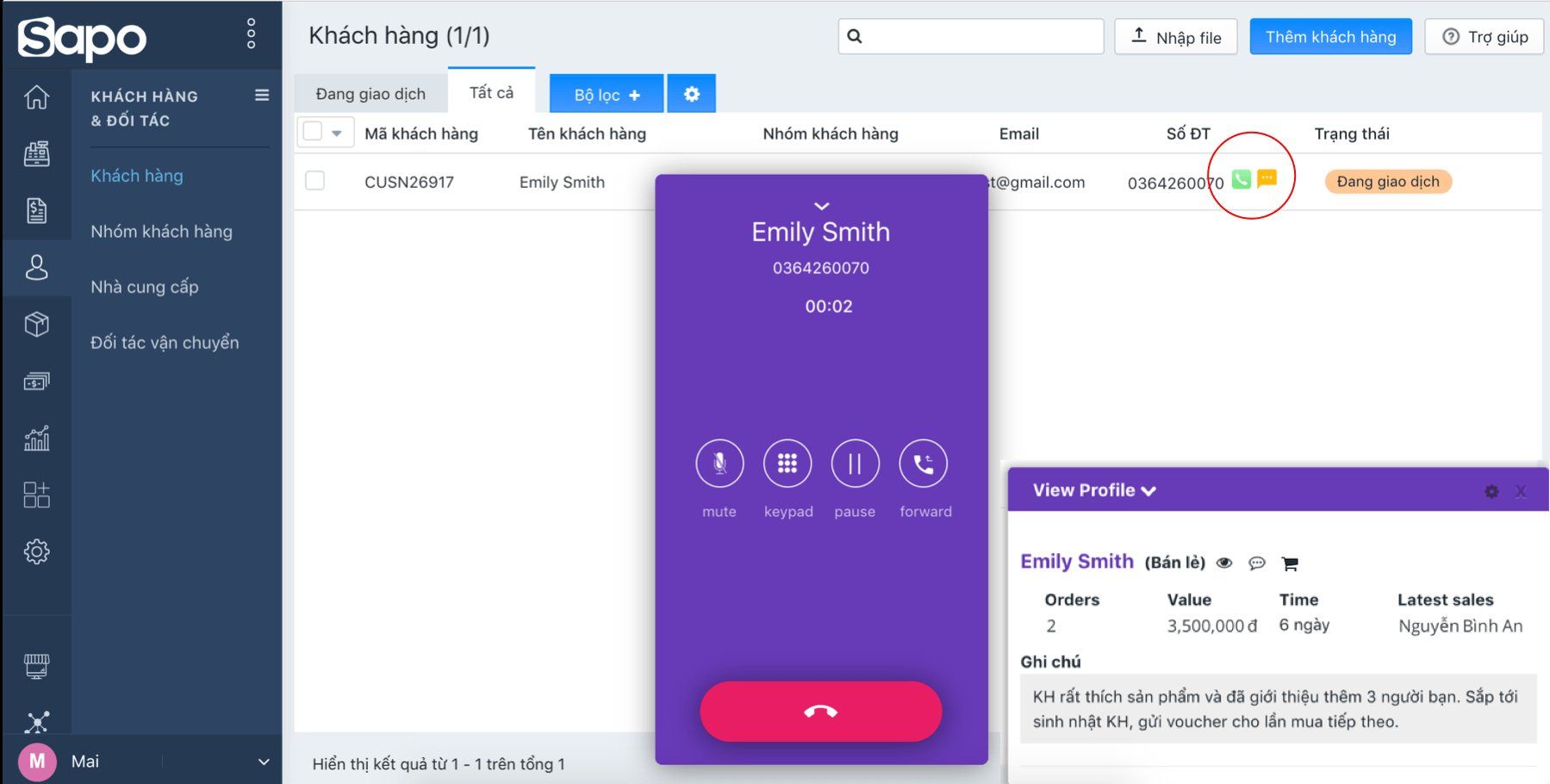Forward the call to another number
The width and height of the screenshot is (1550, 784).
tap(923, 464)
